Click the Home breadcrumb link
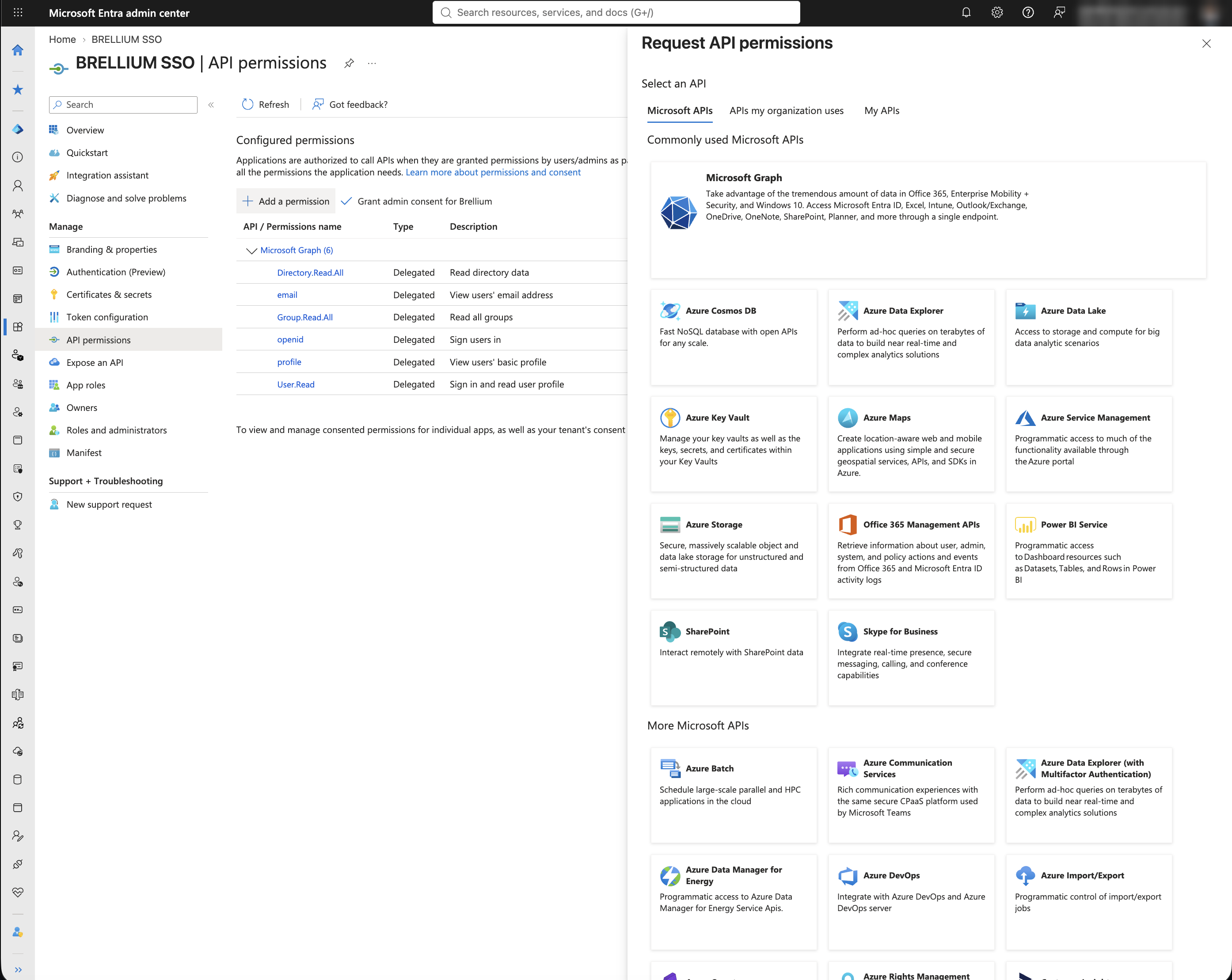 [x=62, y=39]
